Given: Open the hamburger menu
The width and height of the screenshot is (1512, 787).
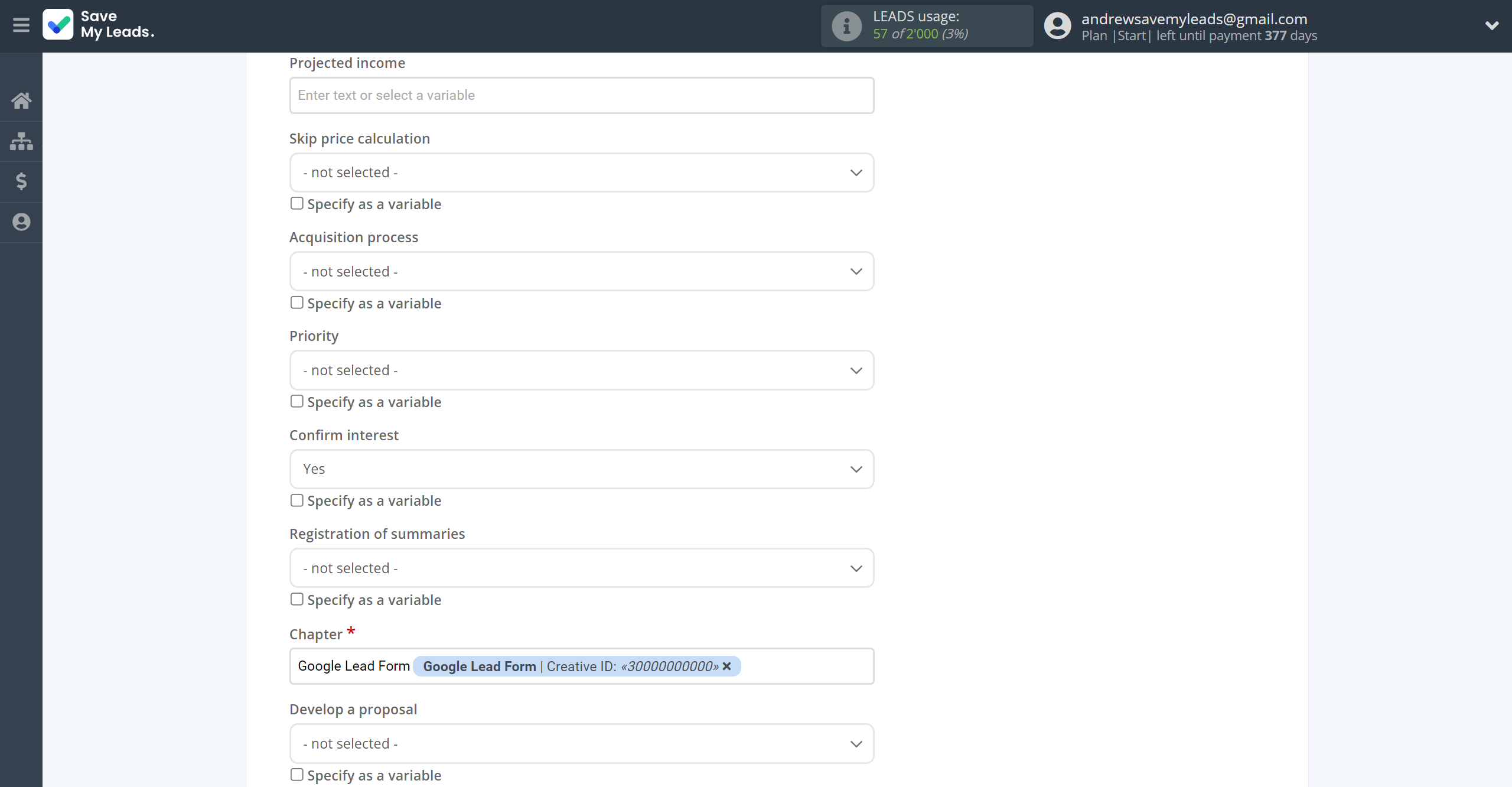Looking at the screenshot, I should pyautogui.click(x=21, y=25).
